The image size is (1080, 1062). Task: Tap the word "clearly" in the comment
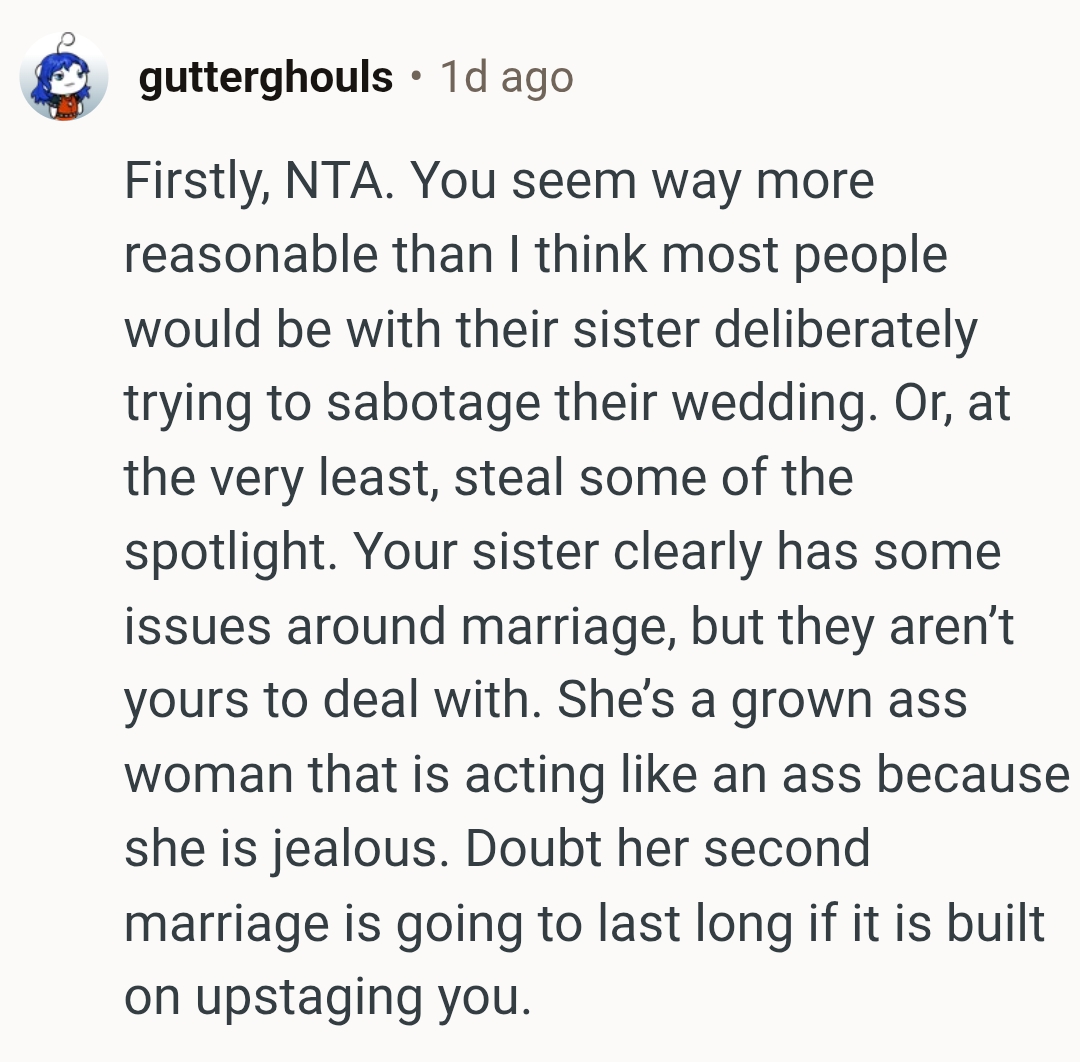pyautogui.click(x=688, y=552)
